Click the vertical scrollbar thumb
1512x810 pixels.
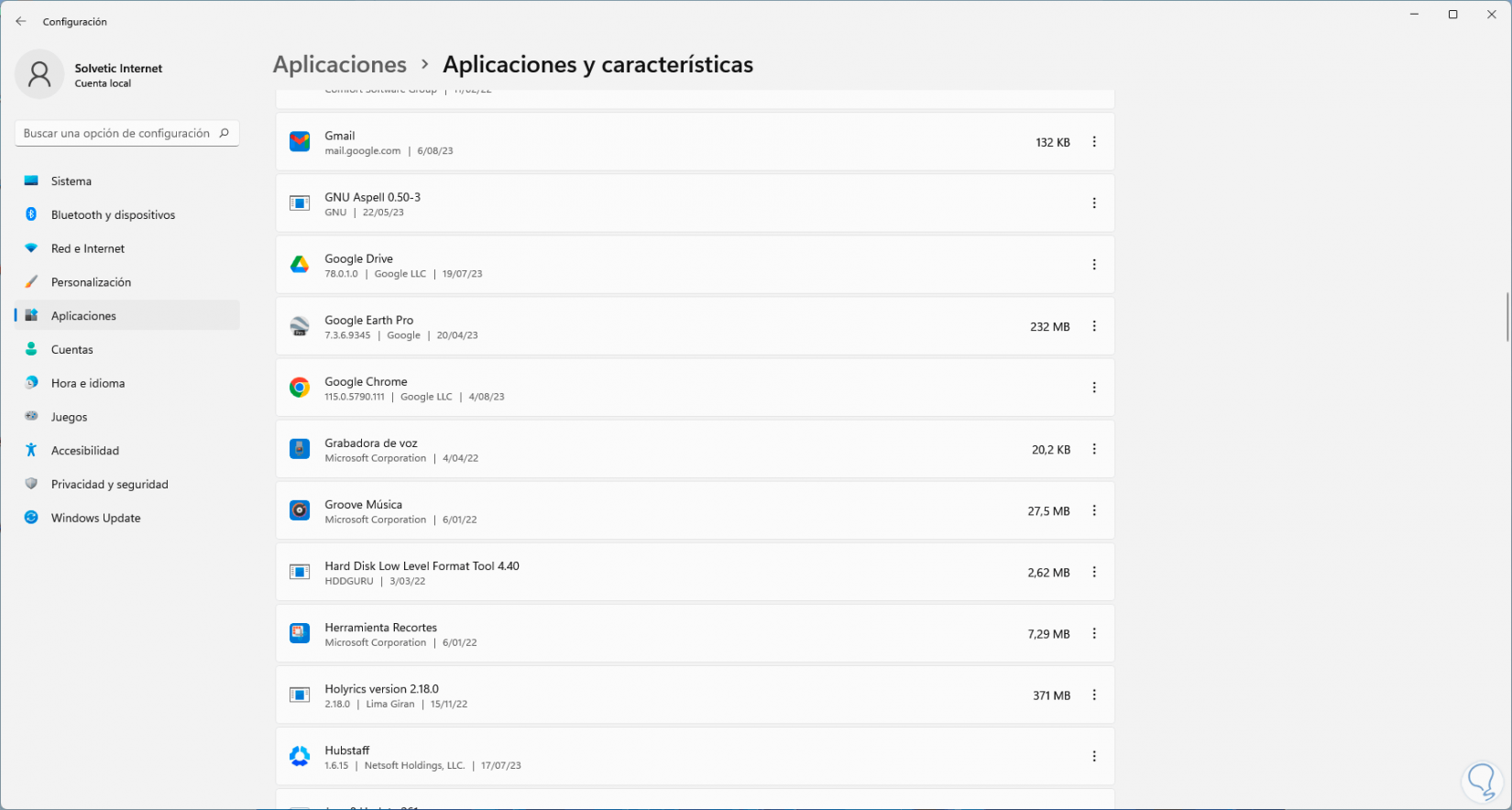click(1507, 317)
